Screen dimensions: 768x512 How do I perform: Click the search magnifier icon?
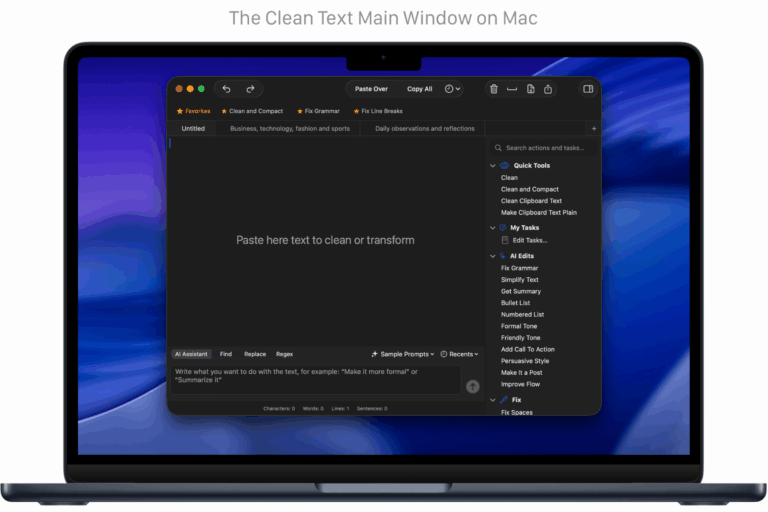coord(498,147)
